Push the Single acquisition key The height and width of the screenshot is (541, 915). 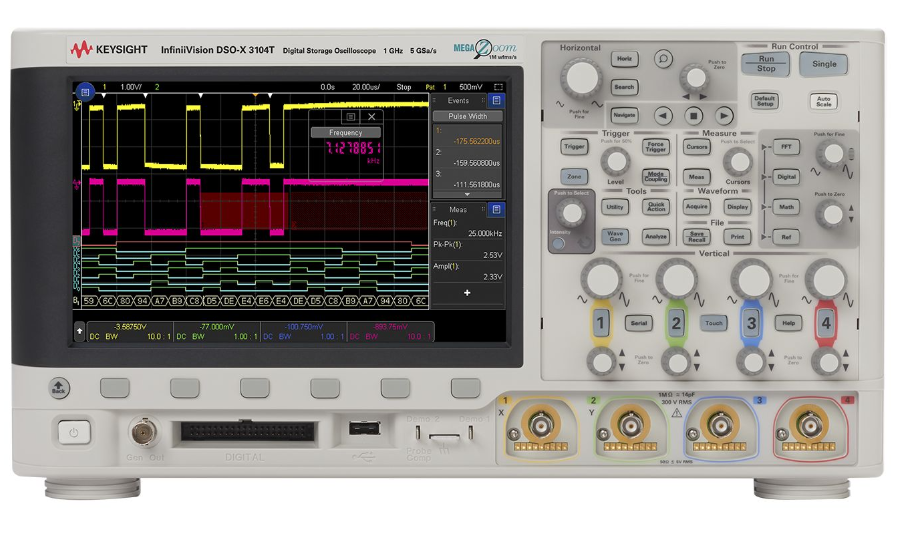tap(823, 64)
